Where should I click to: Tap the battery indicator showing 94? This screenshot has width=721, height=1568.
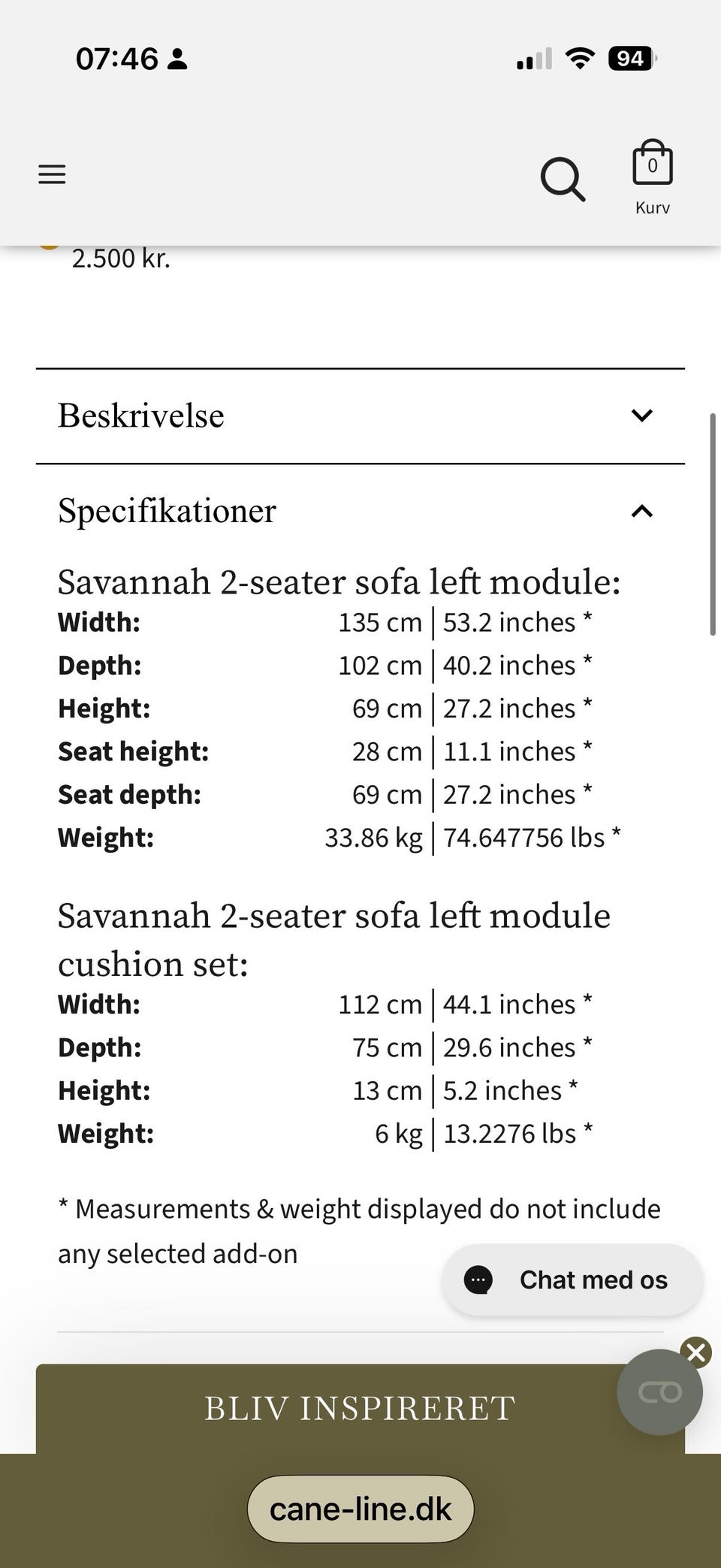[x=631, y=58]
